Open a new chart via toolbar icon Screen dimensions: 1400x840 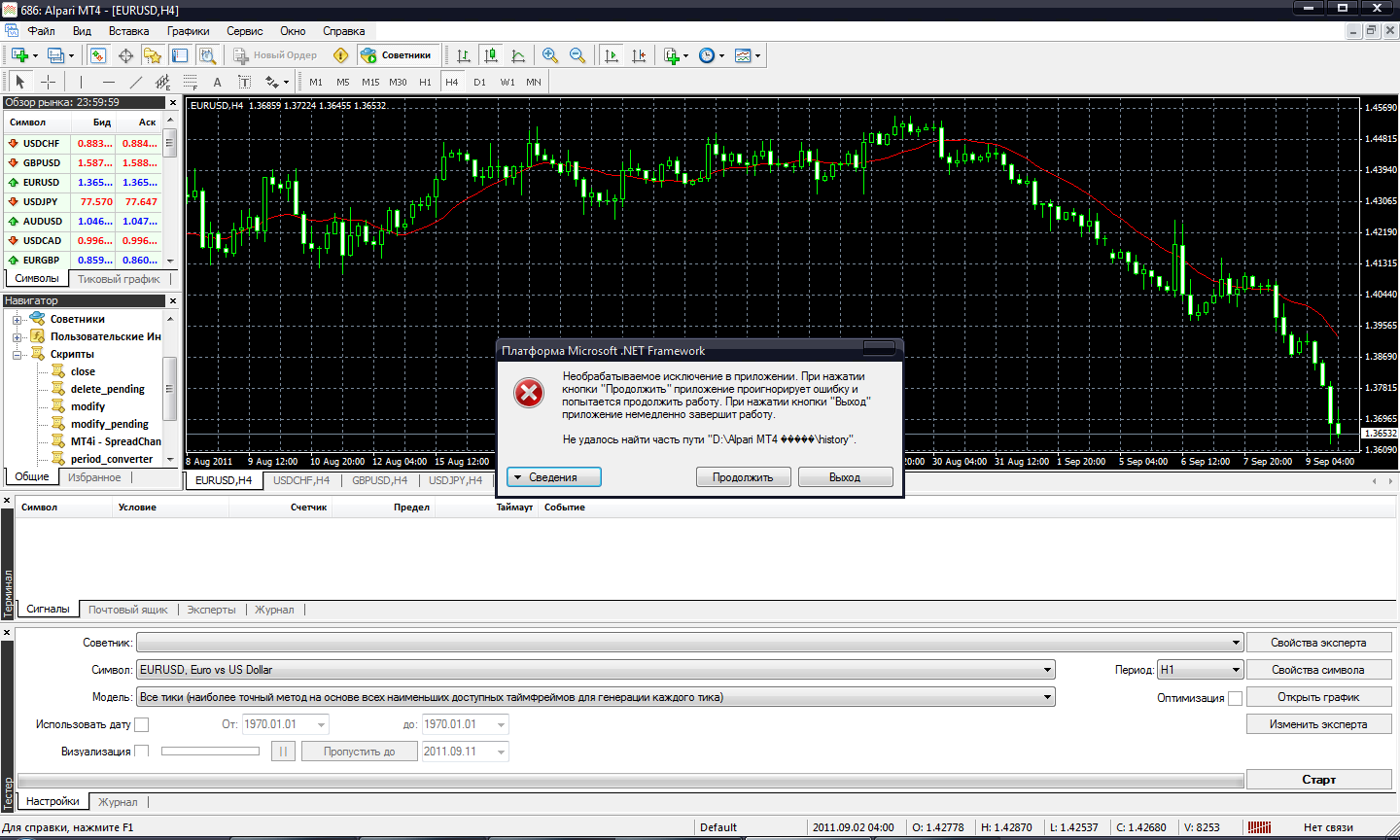pos(19,55)
